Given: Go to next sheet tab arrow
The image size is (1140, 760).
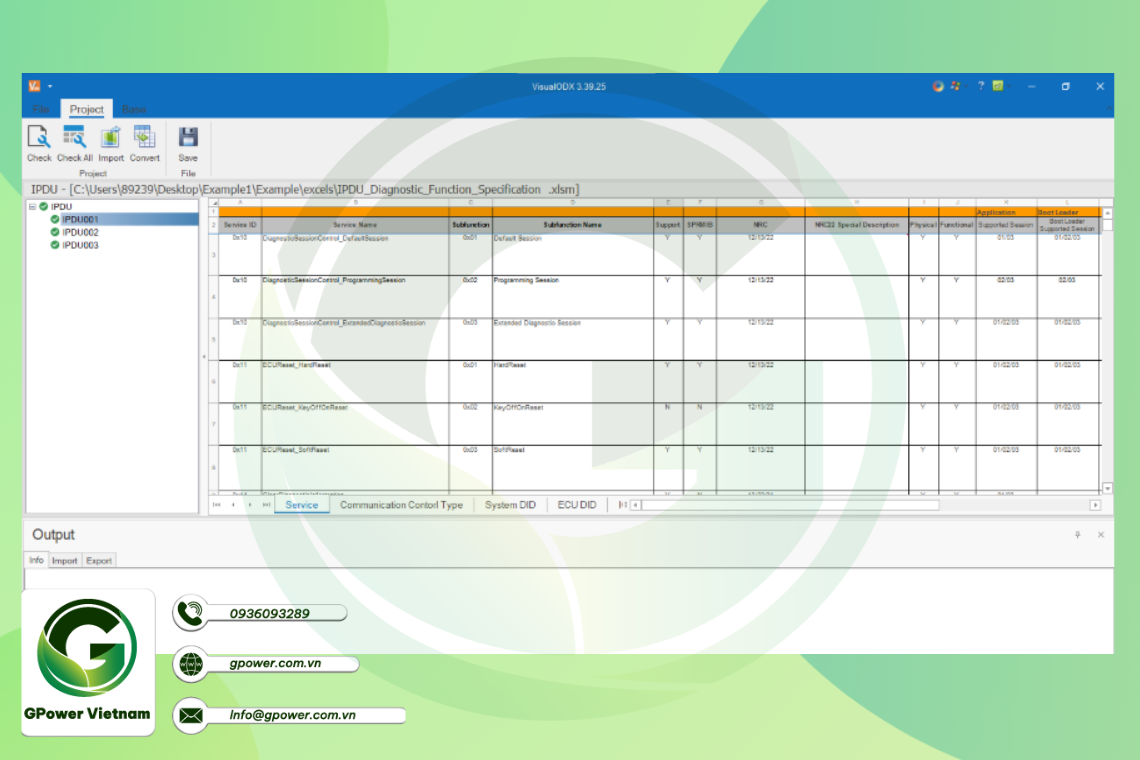Looking at the screenshot, I should 249,505.
